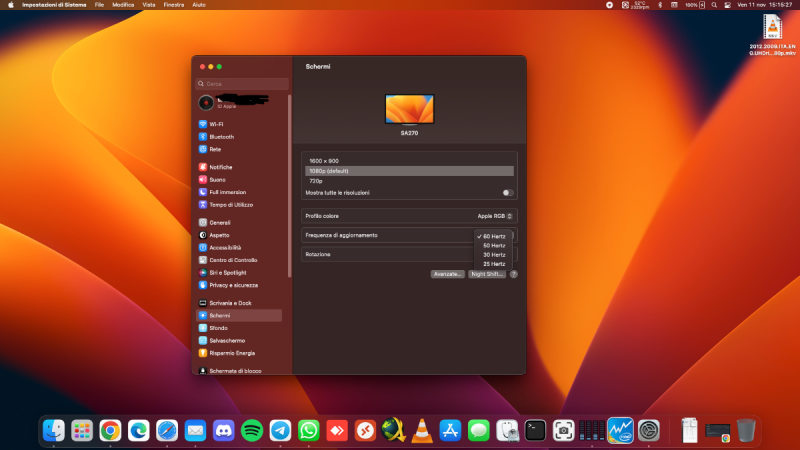This screenshot has height=450, width=800.
Task: Toggle Mostra tutte le risoluzioni switch
Action: [508, 192]
